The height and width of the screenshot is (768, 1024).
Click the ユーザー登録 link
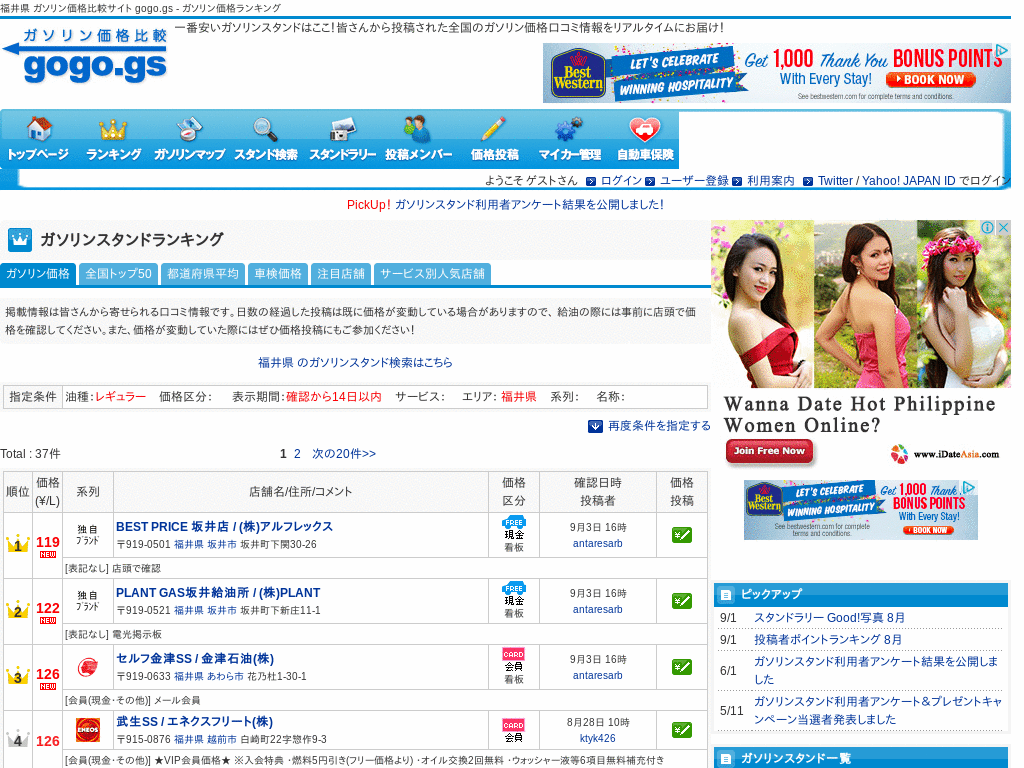point(694,181)
